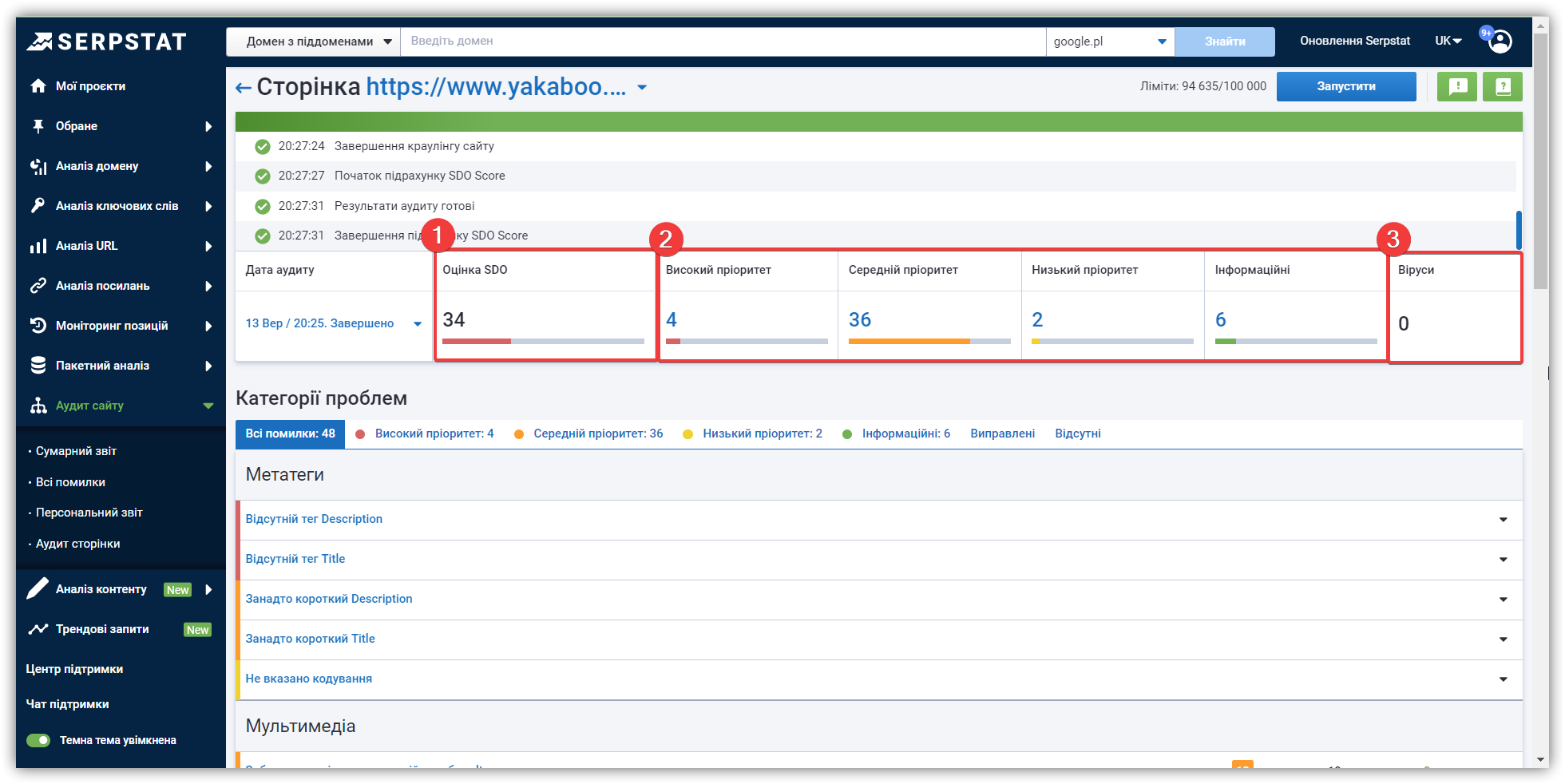
Task: Open Аудит сторінки in sidebar
Action: coord(77,544)
